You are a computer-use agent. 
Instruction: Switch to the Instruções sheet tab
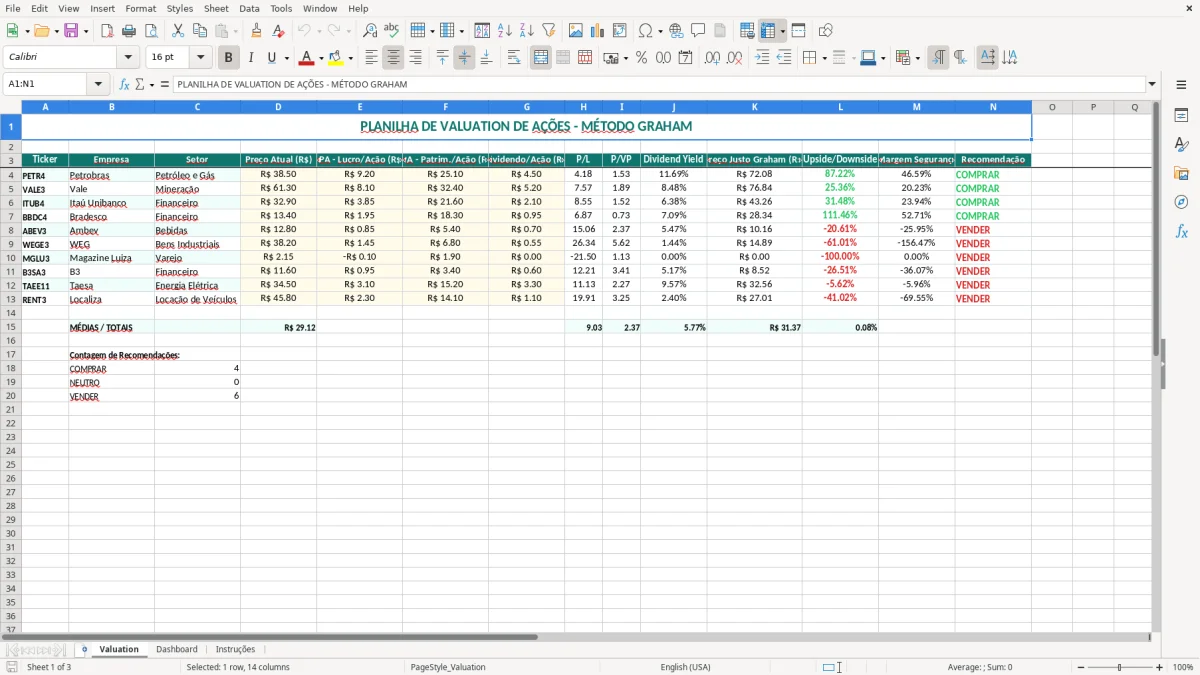(235, 650)
